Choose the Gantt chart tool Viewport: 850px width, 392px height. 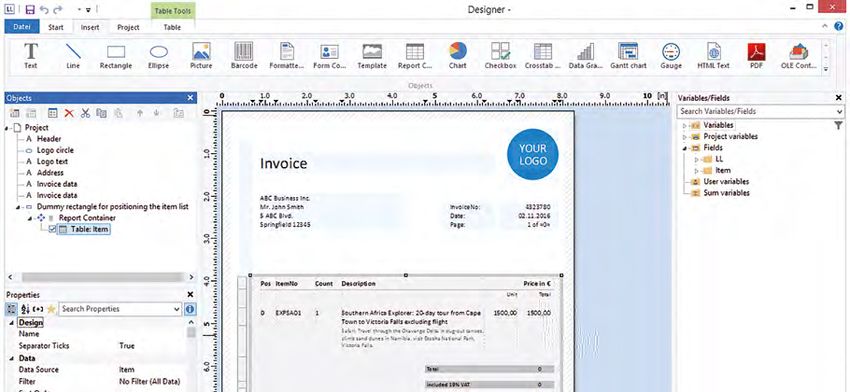click(x=628, y=56)
